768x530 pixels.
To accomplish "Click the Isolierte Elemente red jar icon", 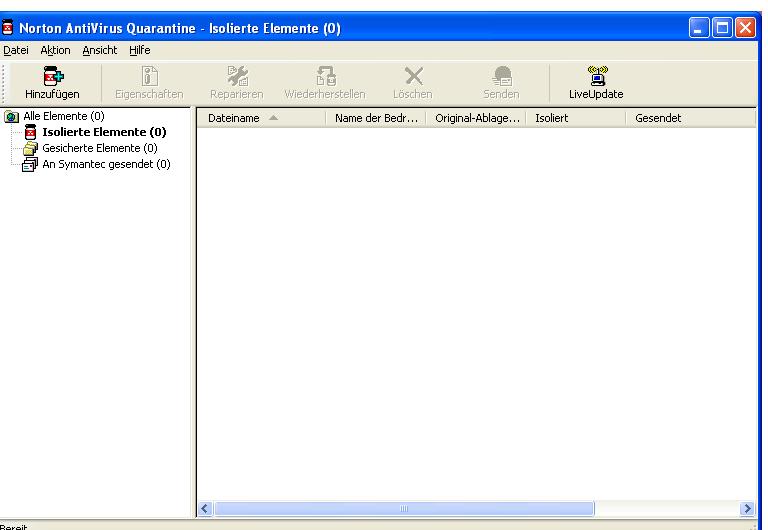I will [x=30, y=132].
